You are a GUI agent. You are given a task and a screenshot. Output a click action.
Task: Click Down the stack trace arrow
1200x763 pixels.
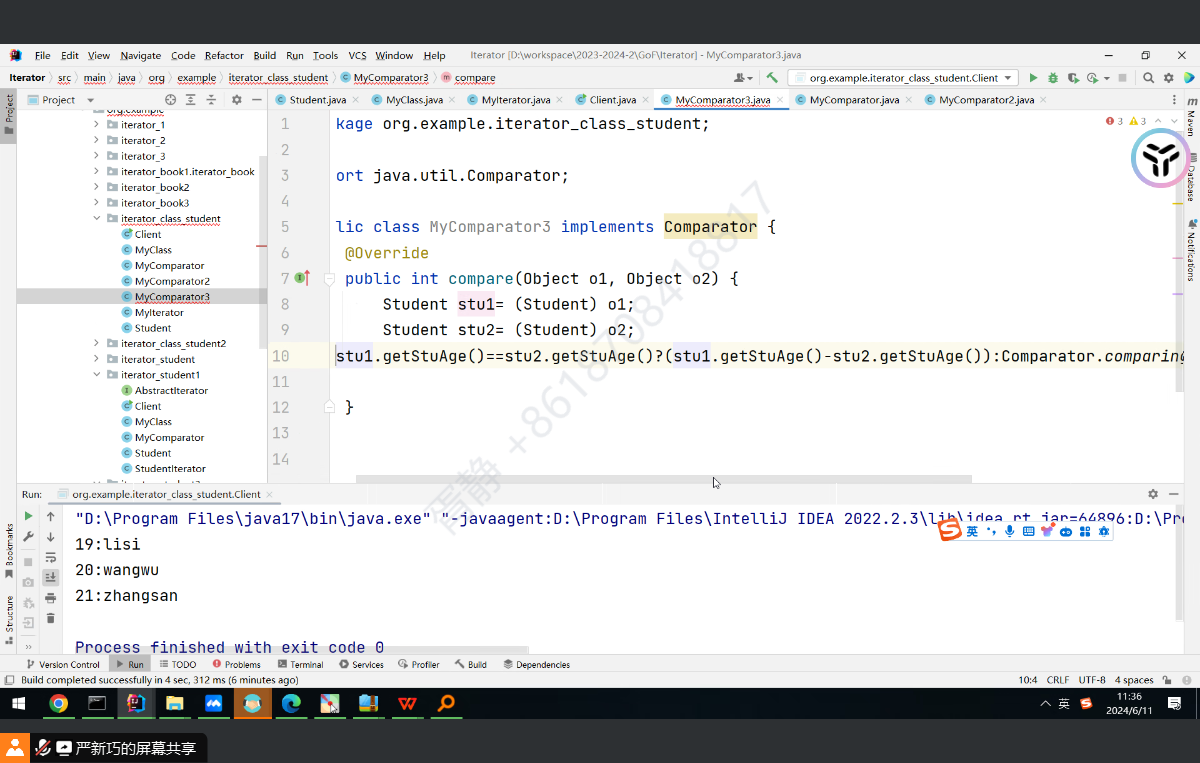[51, 537]
